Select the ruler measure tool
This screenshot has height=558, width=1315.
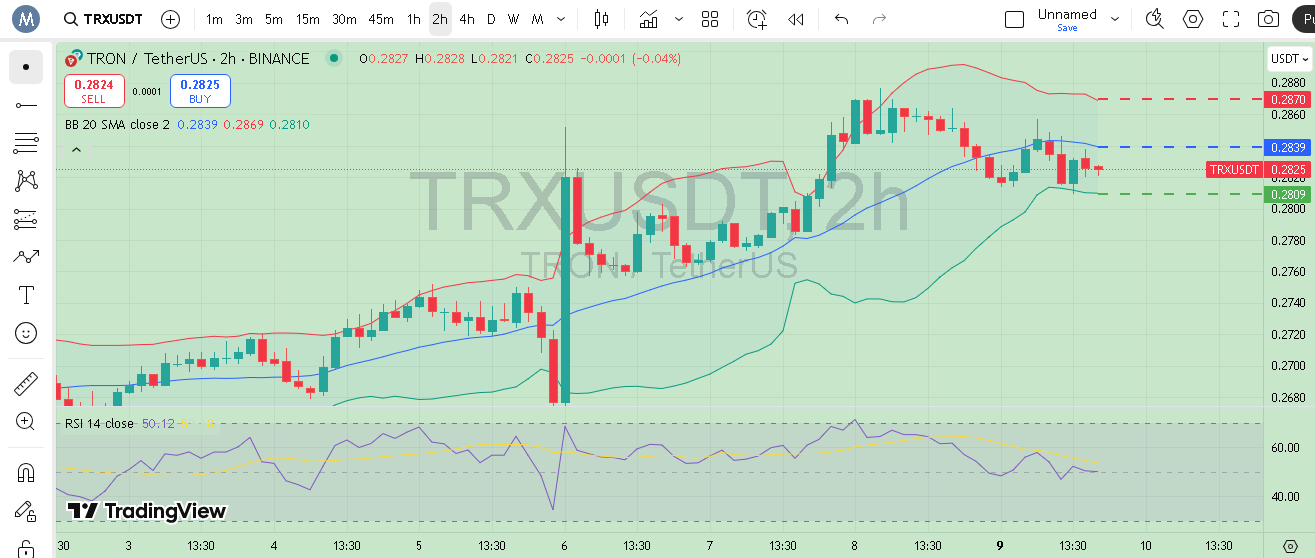point(26,383)
